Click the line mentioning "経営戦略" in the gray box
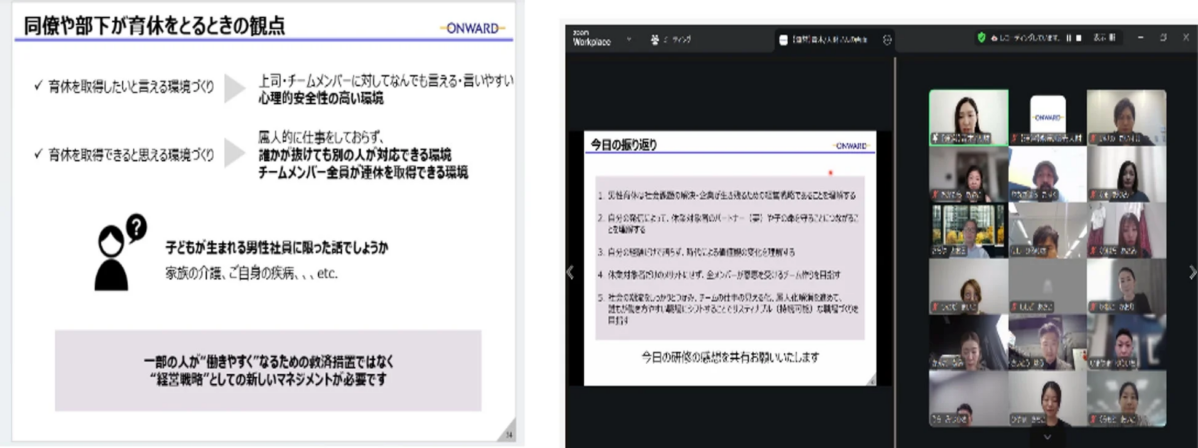The image size is (1198, 448). click(268, 378)
